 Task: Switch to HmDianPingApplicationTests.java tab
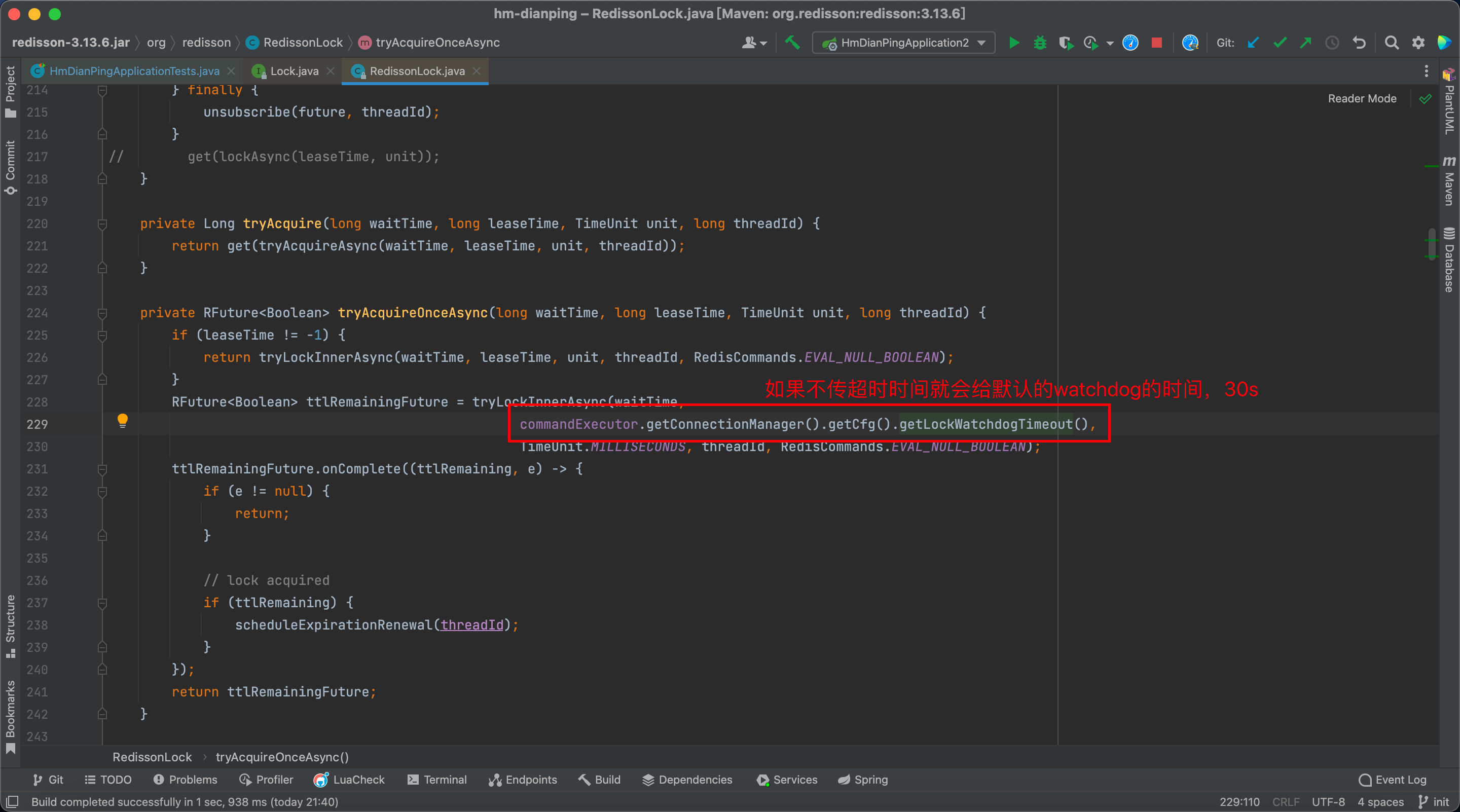coord(134,71)
